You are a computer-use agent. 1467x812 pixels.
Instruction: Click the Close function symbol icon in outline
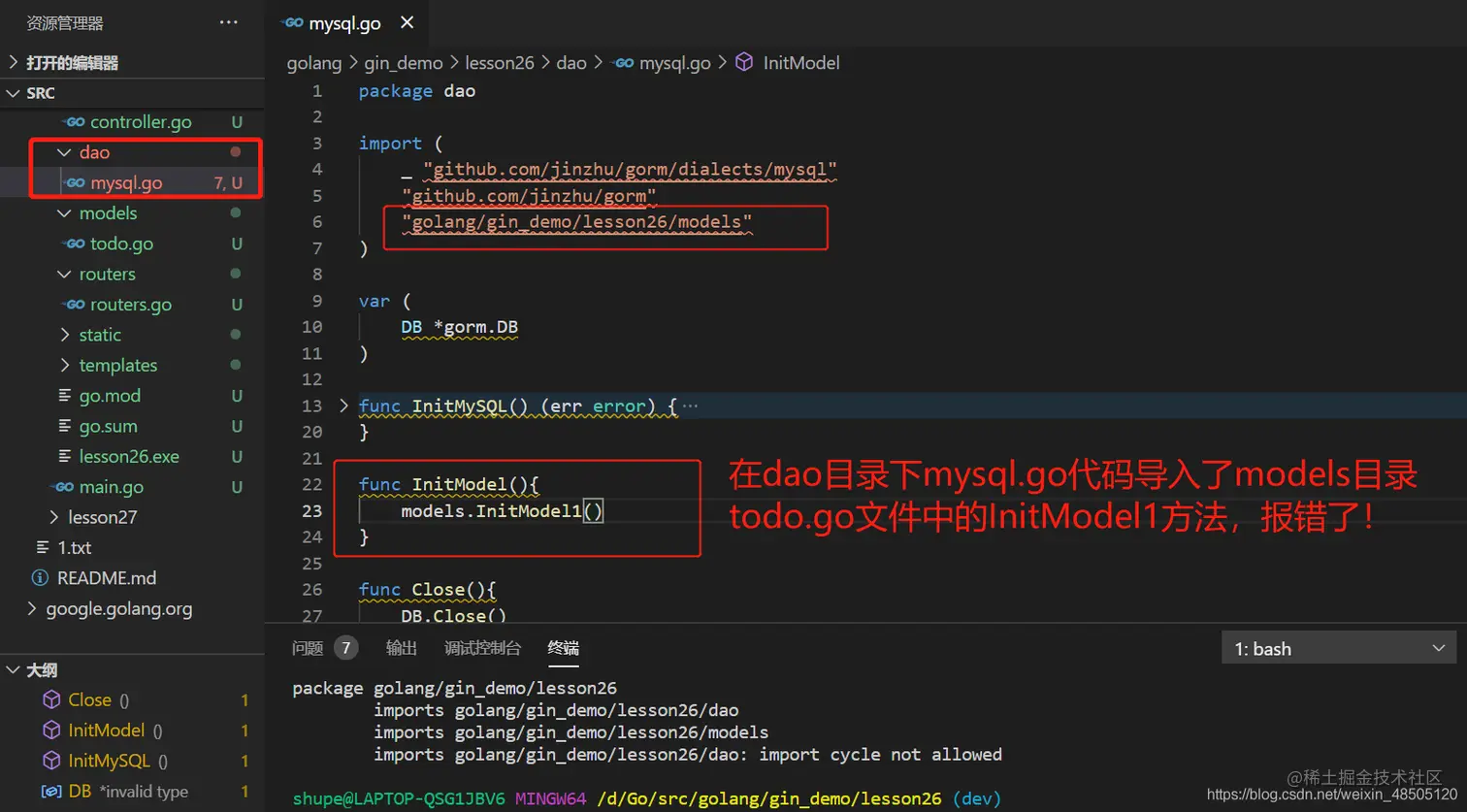coord(51,699)
